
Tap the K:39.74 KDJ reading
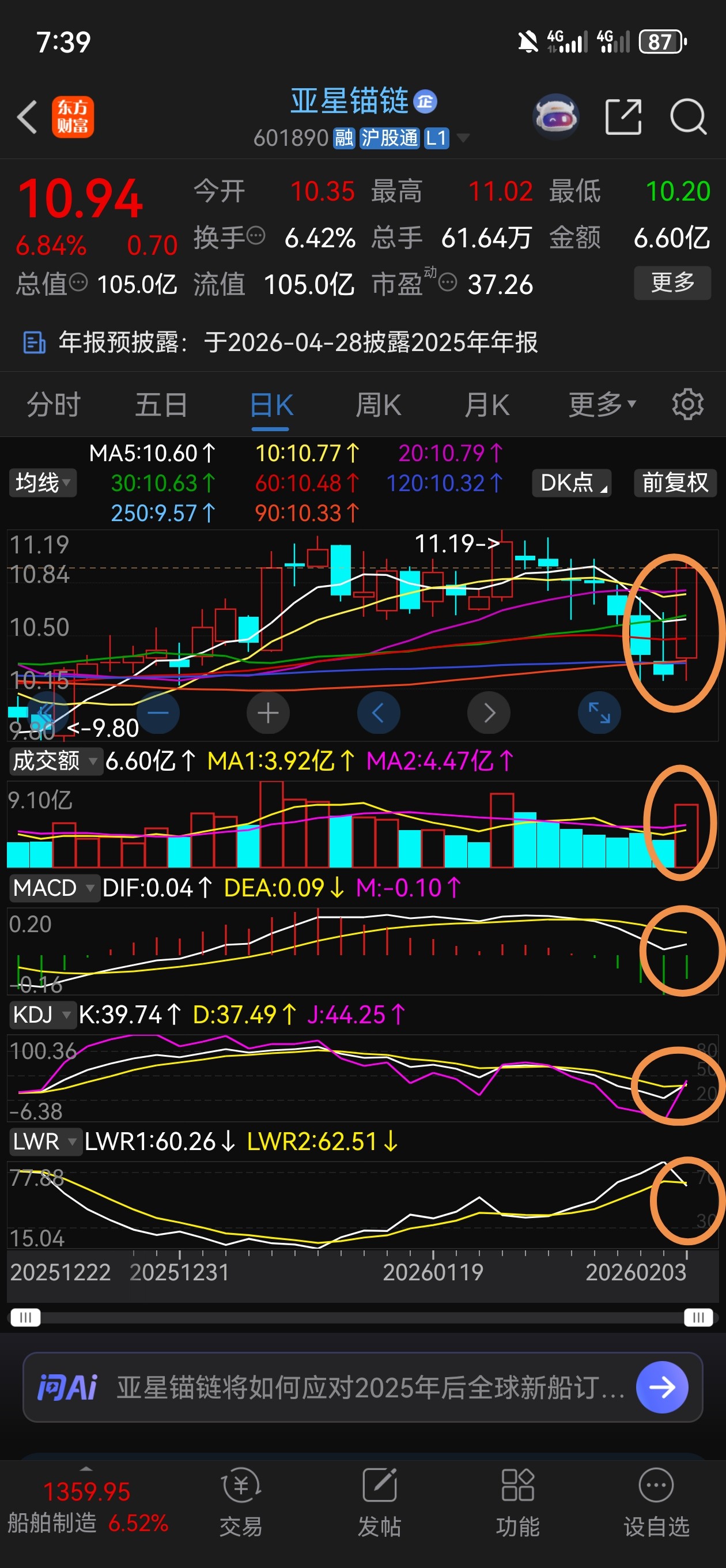(x=130, y=1015)
